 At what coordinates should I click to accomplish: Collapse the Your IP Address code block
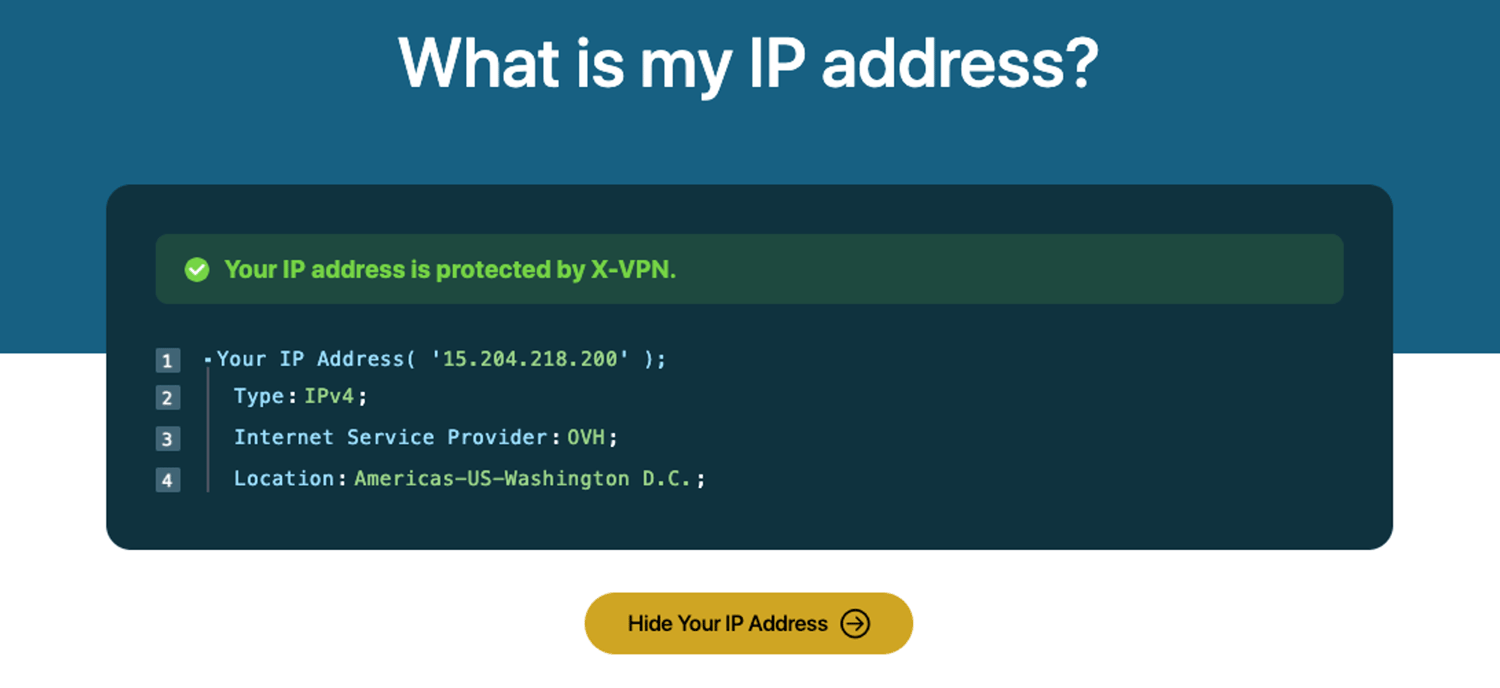[207, 359]
